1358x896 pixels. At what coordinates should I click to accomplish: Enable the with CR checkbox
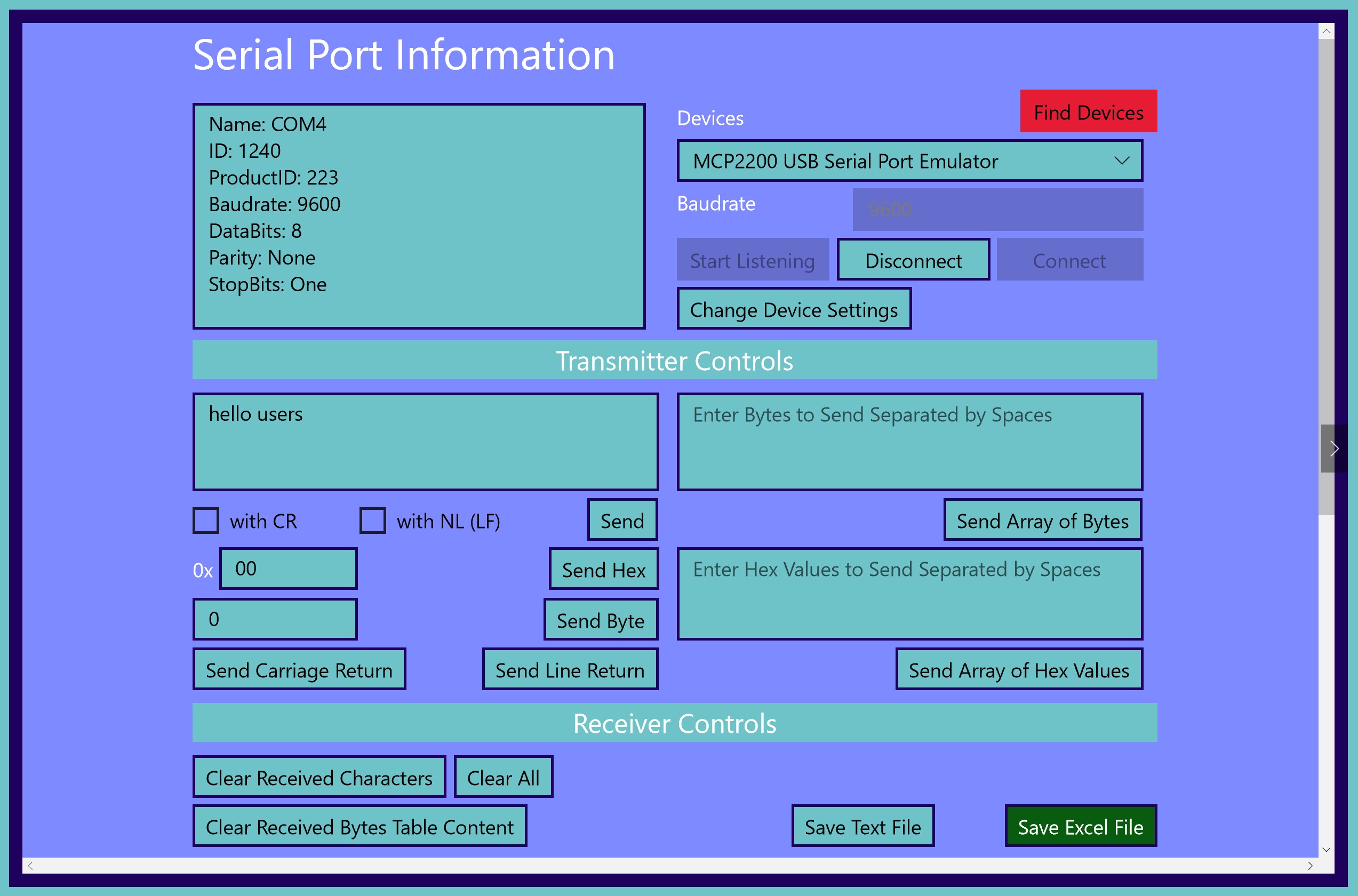[206, 521]
